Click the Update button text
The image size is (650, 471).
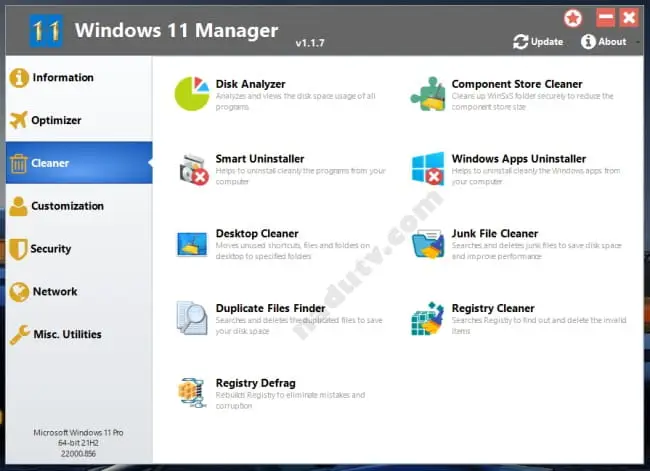tap(547, 42)
